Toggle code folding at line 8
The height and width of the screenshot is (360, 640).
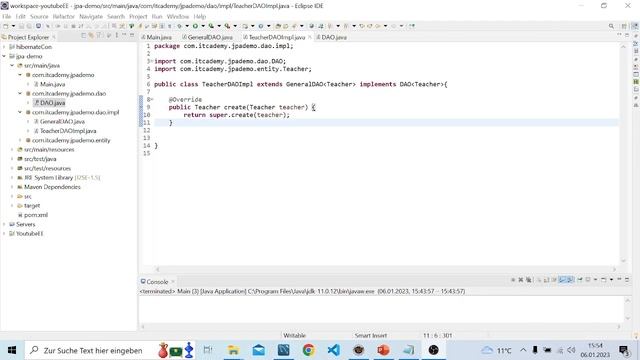tap(152, 100)
